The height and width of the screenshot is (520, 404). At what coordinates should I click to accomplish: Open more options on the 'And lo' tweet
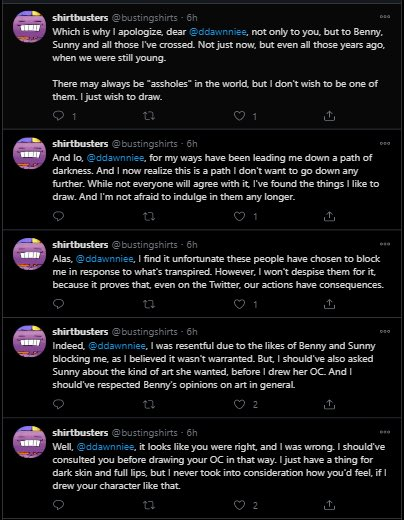(385, 143)
